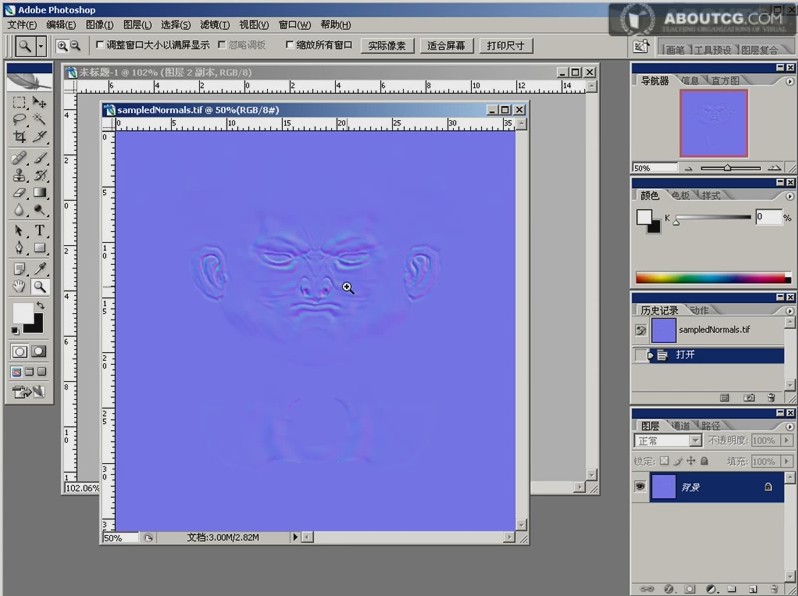This screenshot has width=798, height=596.
Task: Select the Healing Brush tool
Action: click(19, 158)
